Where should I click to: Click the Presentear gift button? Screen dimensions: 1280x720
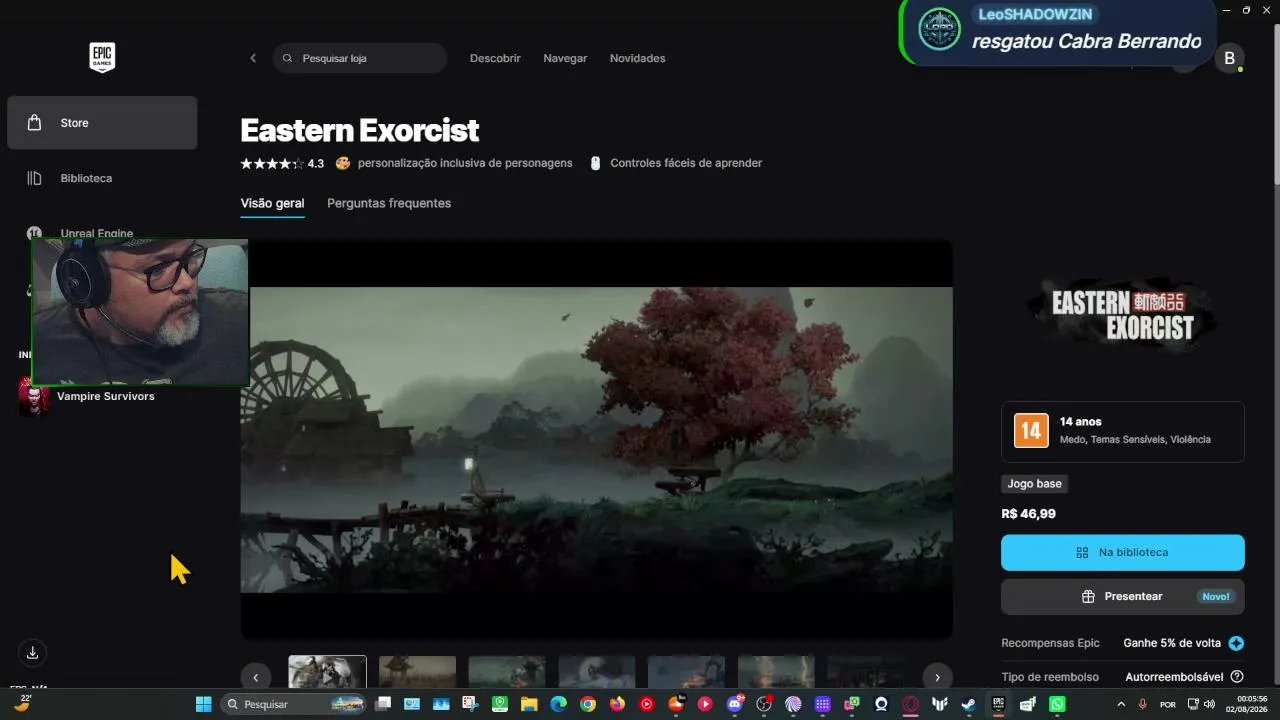1123,597
